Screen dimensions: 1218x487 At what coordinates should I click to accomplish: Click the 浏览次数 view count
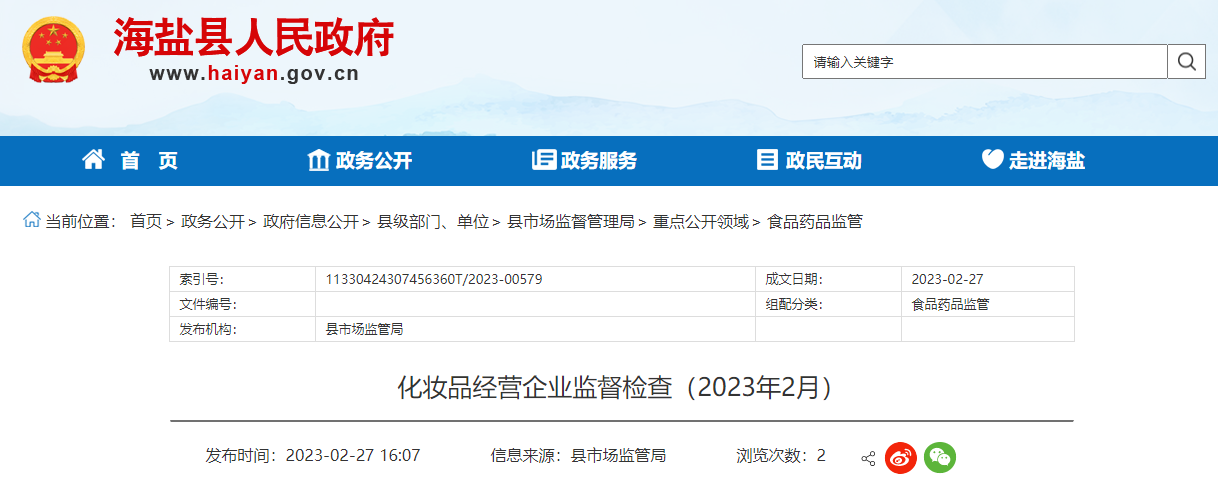coord(781,455)
